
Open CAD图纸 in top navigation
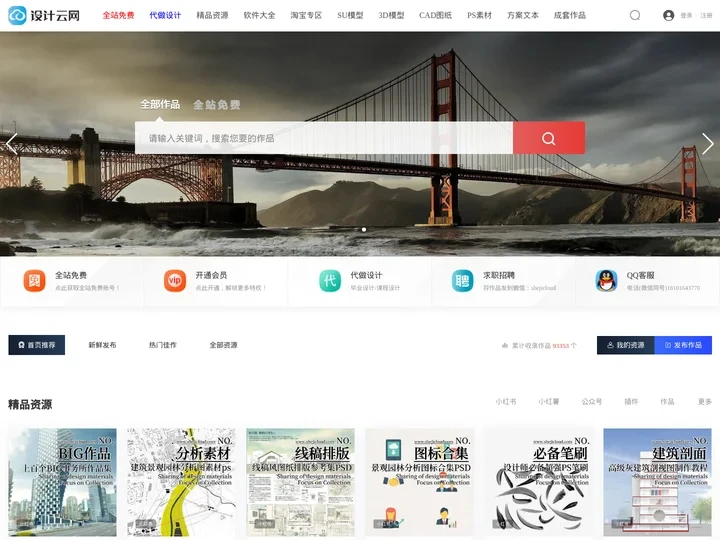(435, 16)
